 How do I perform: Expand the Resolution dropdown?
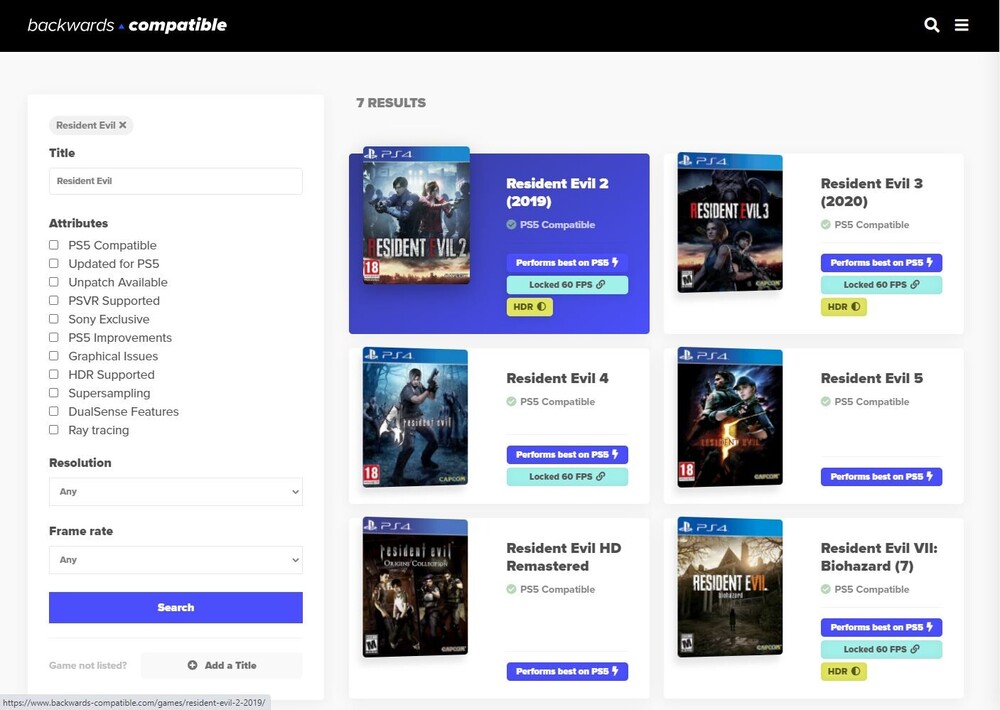175,492
